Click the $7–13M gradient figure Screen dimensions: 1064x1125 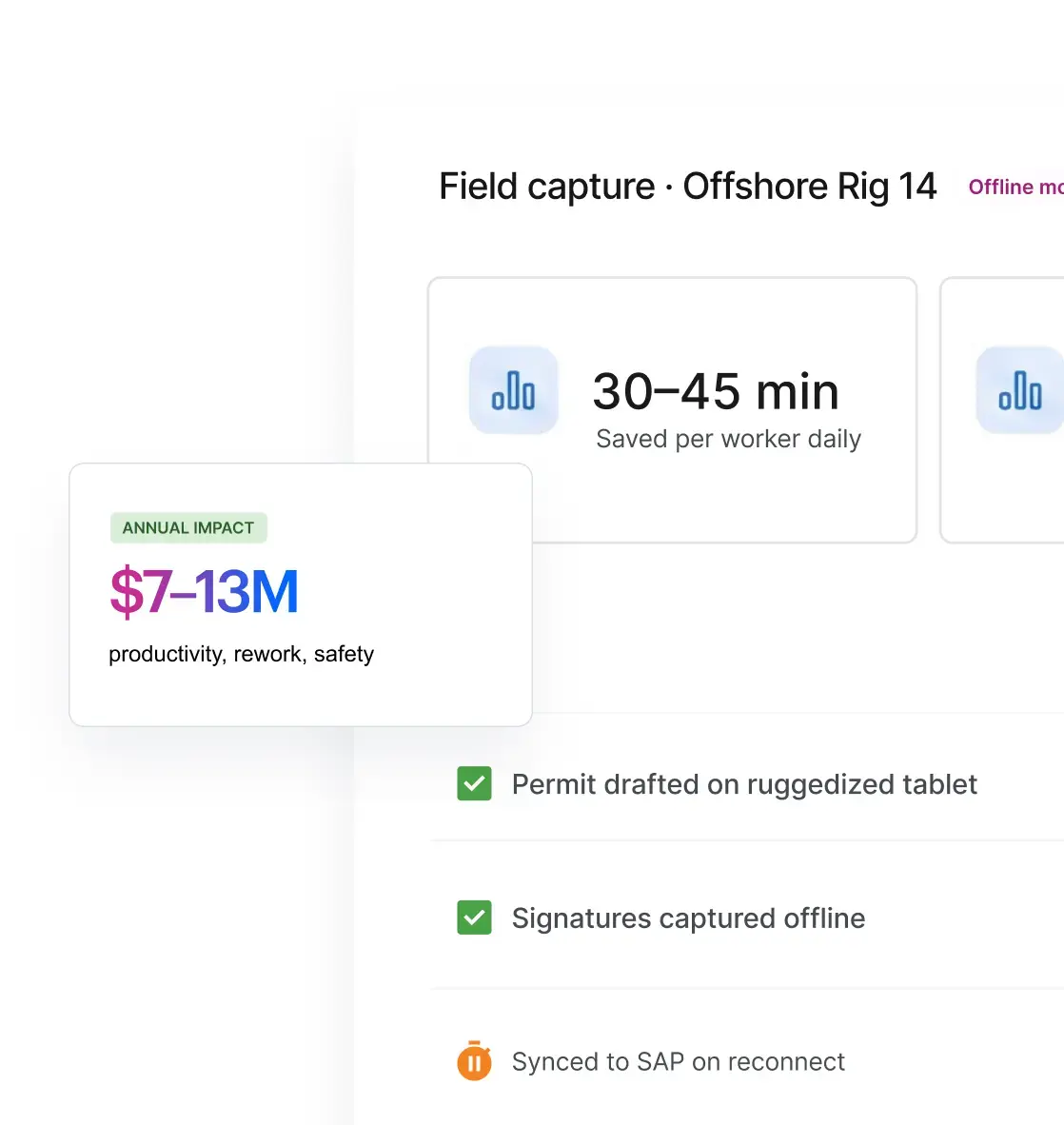(204, 592)
